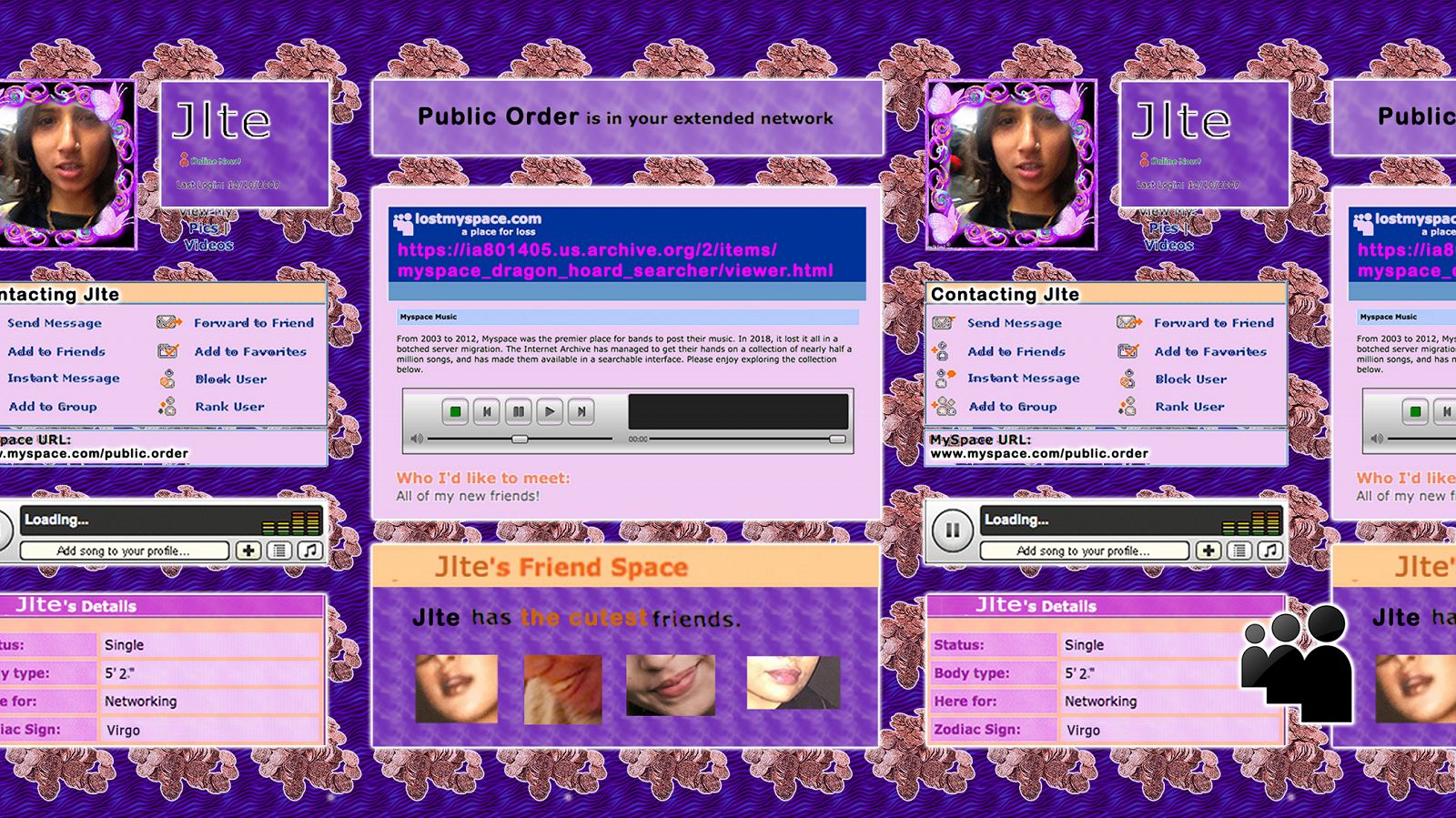Click the Block User icon in the full Contacting Jlte panel
Image resolution: width=1456 pixels, height=818 pixels.
tap(1127, 379)
